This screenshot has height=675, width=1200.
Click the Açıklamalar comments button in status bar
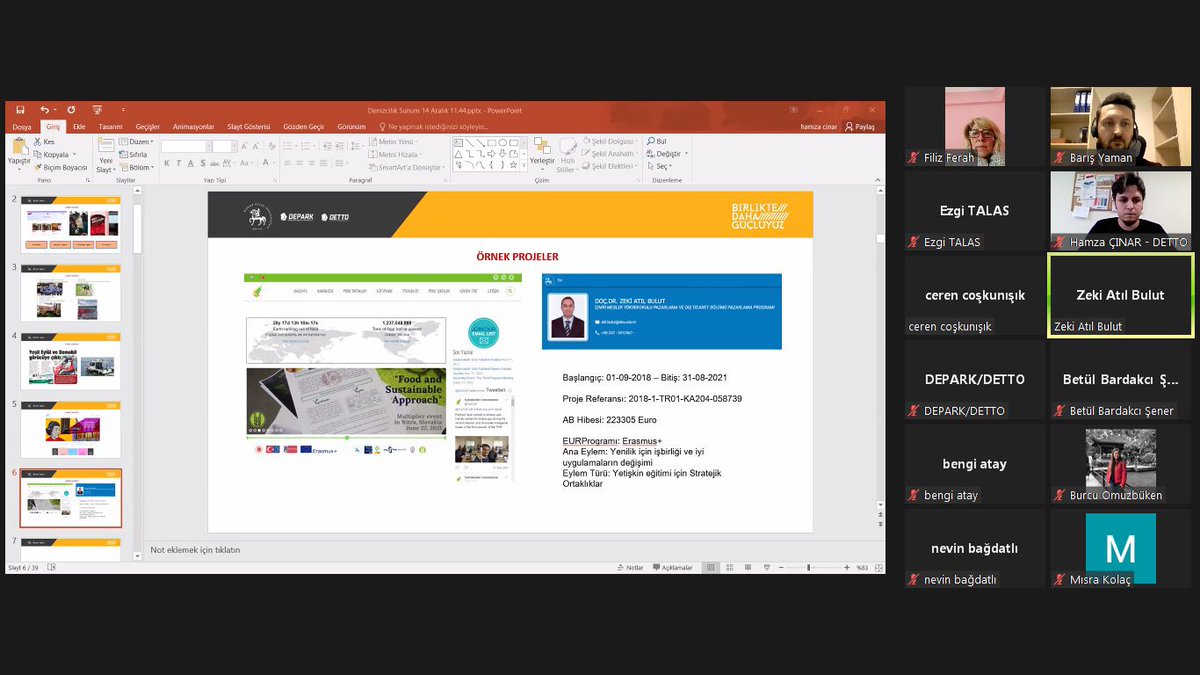pos(672,567)
